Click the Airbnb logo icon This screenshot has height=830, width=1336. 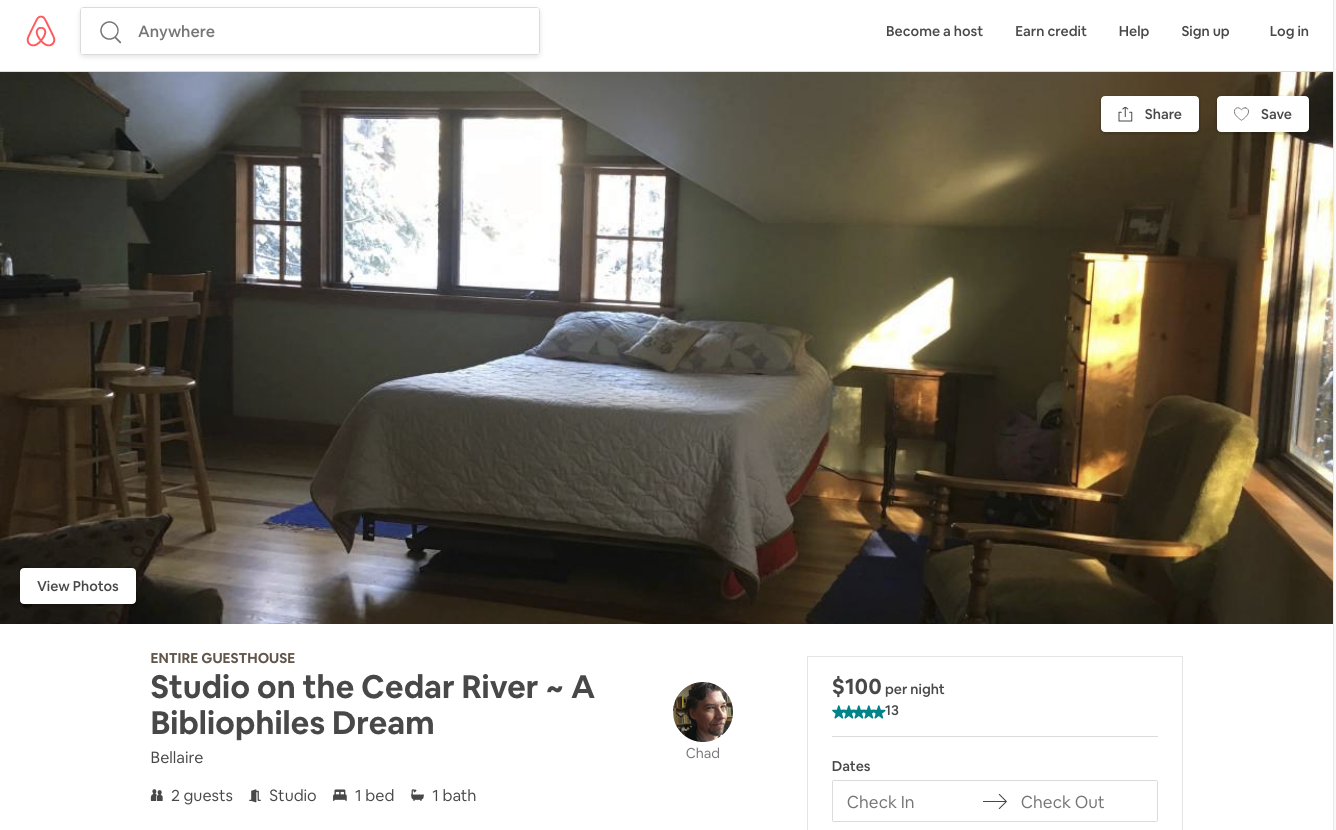coord(41,32)
